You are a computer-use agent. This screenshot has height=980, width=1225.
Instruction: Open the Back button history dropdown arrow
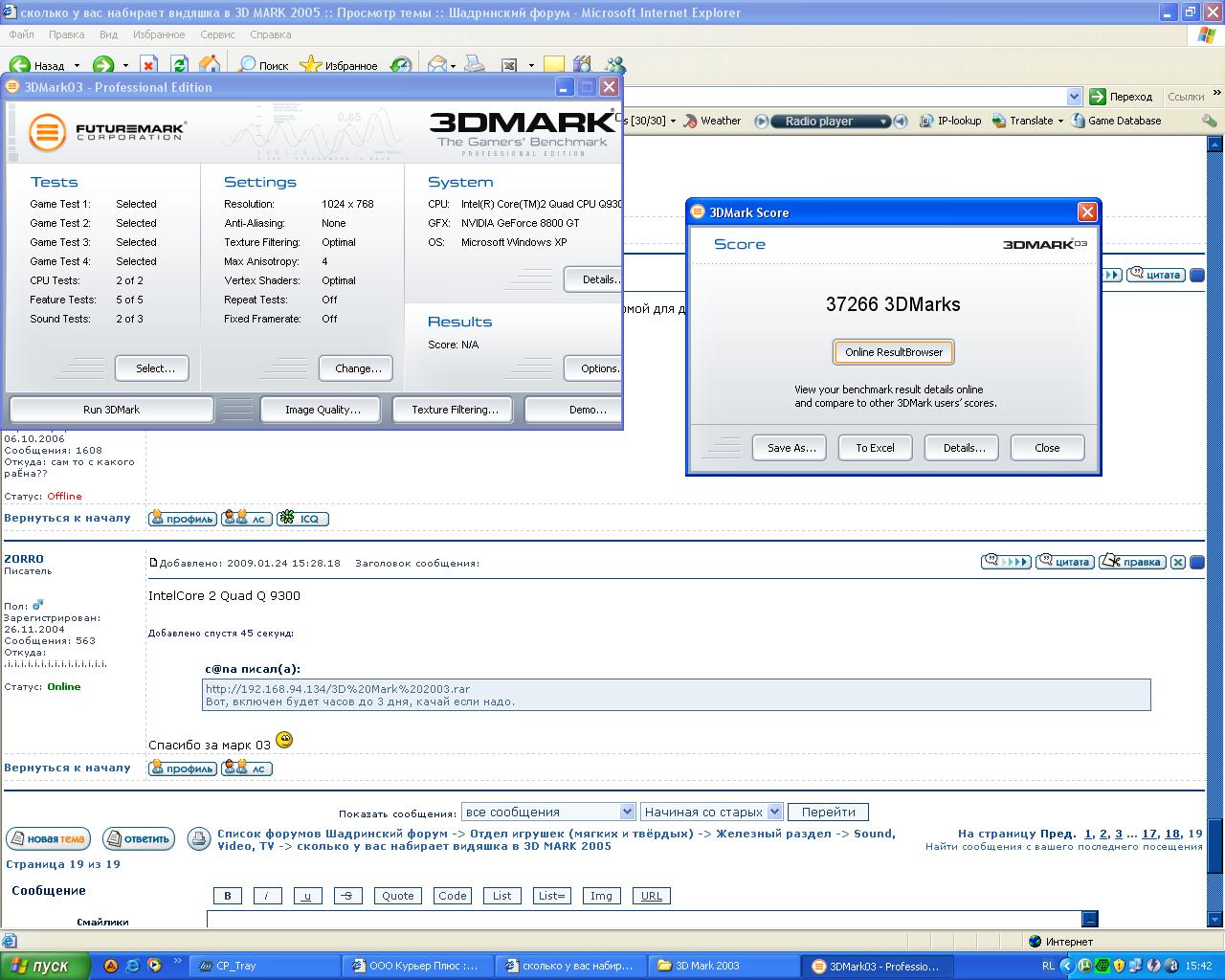(78, 66)
